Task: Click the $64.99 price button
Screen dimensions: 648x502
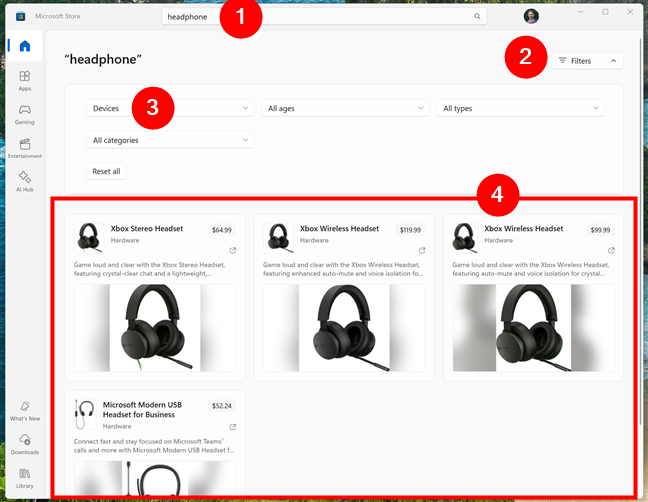Action: [x=222, y=230]
